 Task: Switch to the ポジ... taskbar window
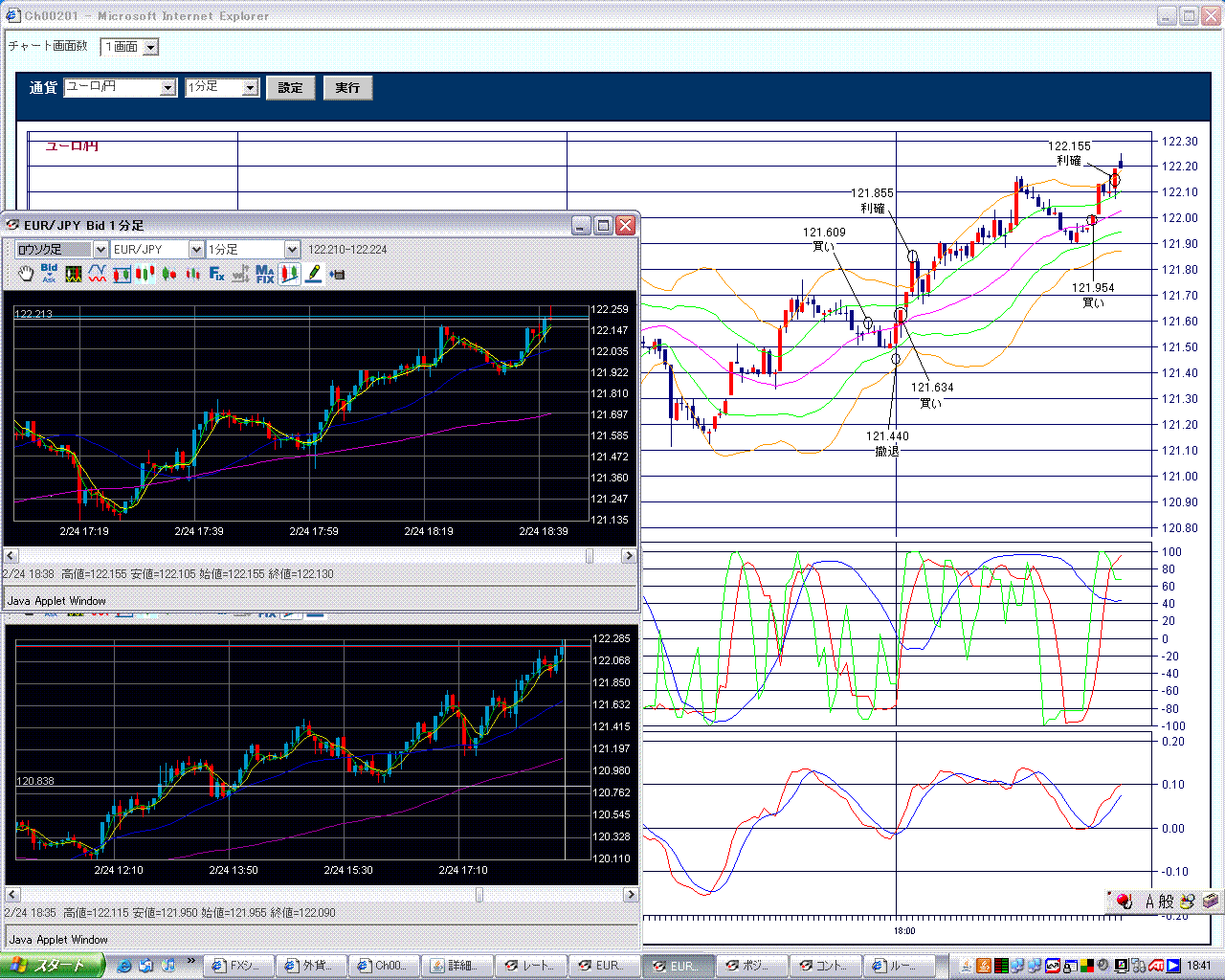tap(751, 965)
